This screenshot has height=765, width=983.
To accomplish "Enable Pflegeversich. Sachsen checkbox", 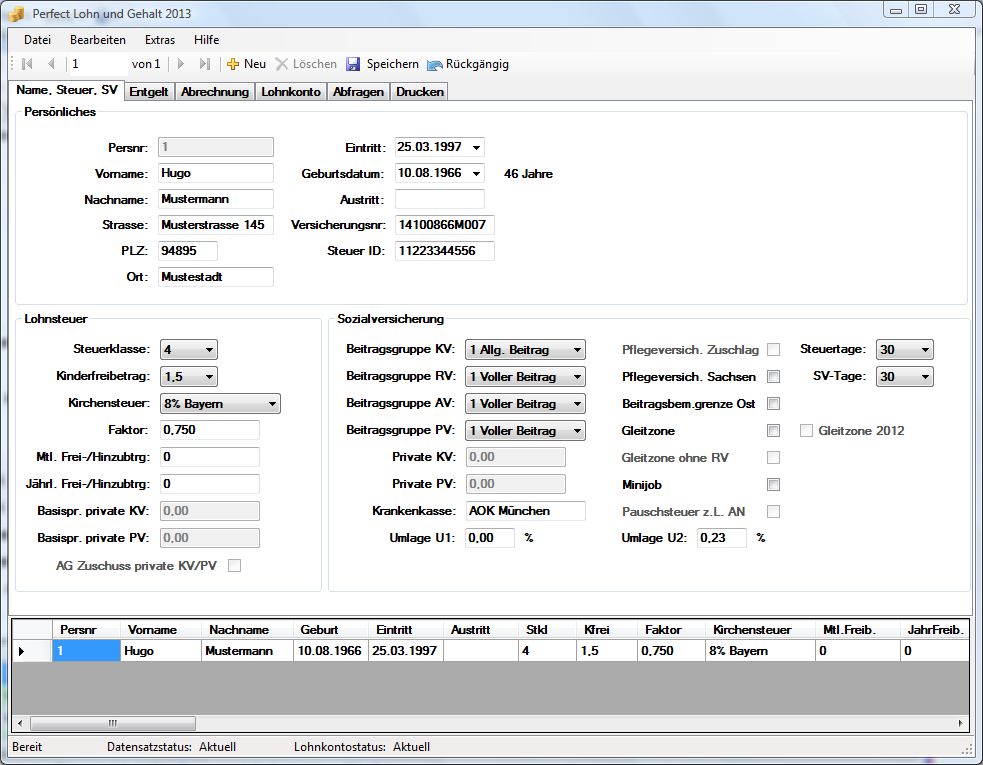I will pyautogui.click(x=774, y=376).
